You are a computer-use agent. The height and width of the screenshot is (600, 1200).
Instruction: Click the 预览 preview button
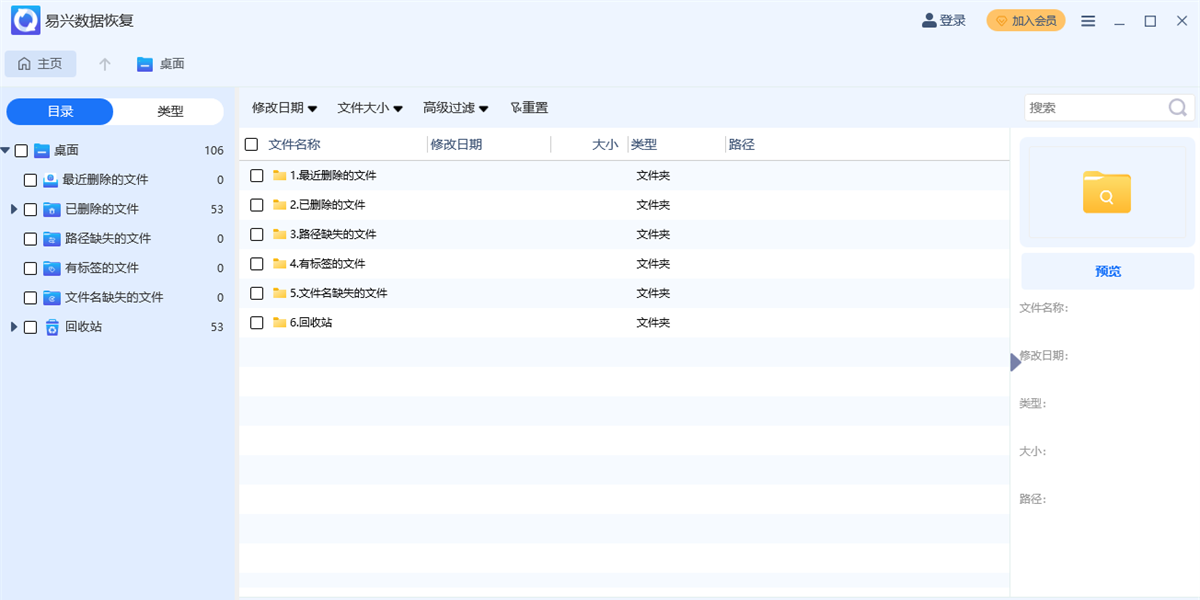click(1108, 271)
